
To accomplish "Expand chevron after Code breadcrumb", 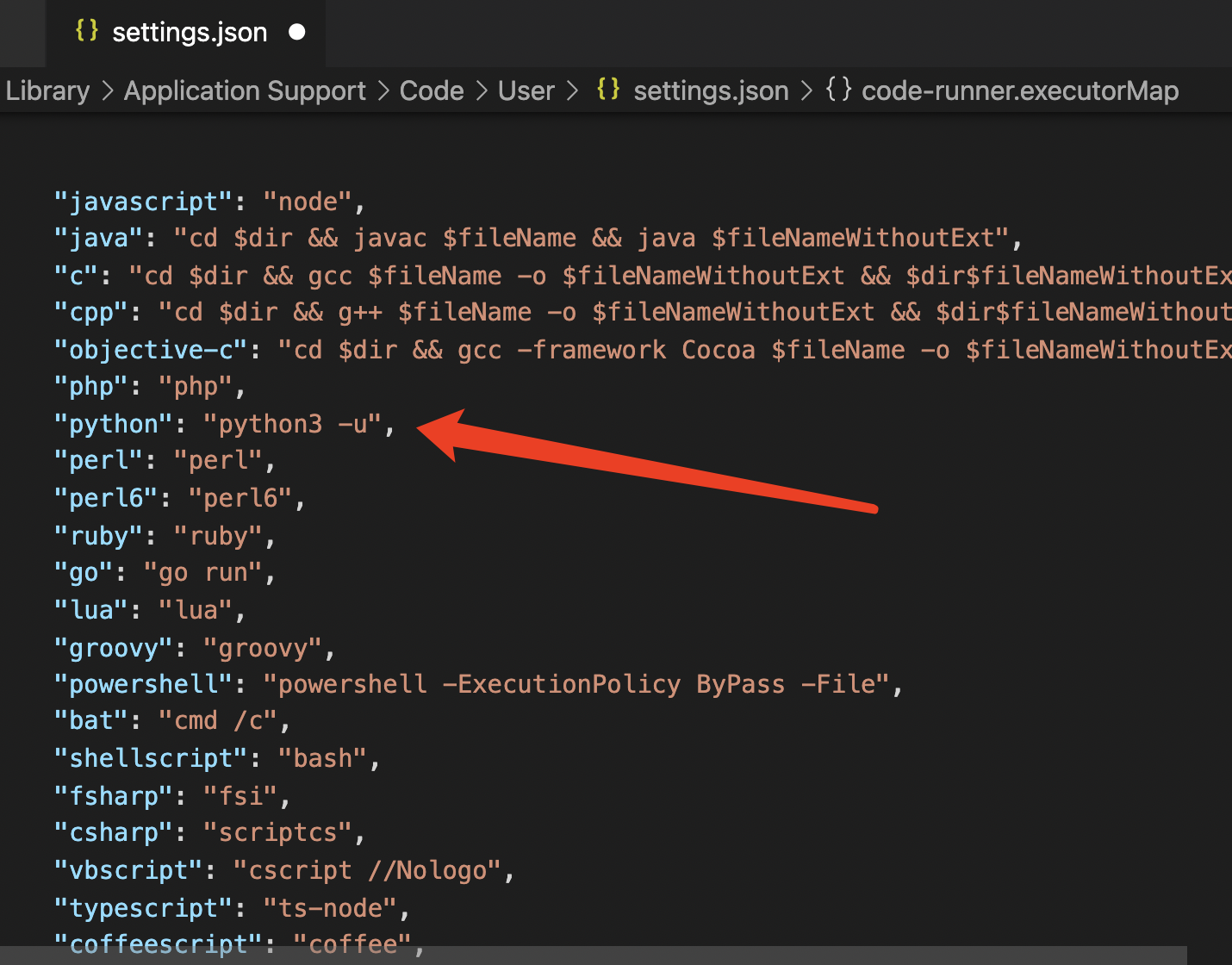I will 482,90.
